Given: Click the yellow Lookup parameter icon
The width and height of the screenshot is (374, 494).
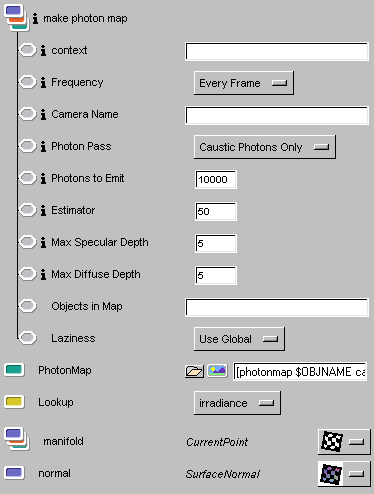Looking at the screenshot, I should [14, 402].
